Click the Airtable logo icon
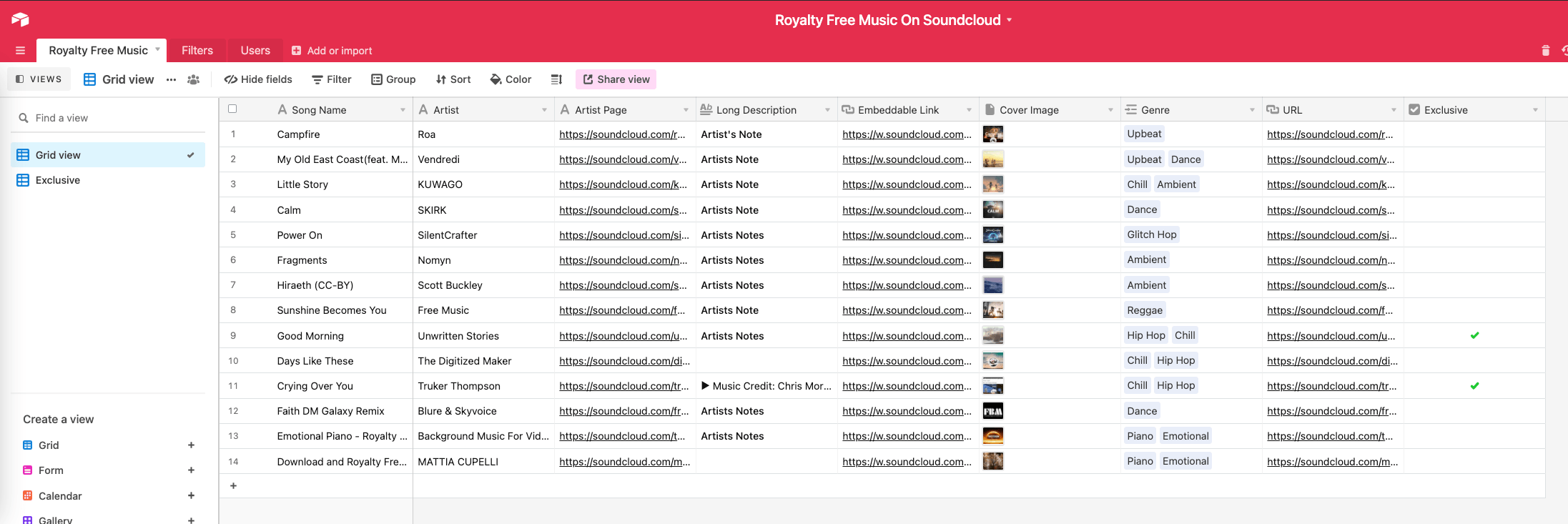The width and height of the screenshot is (1568, 524). [20, 19]
